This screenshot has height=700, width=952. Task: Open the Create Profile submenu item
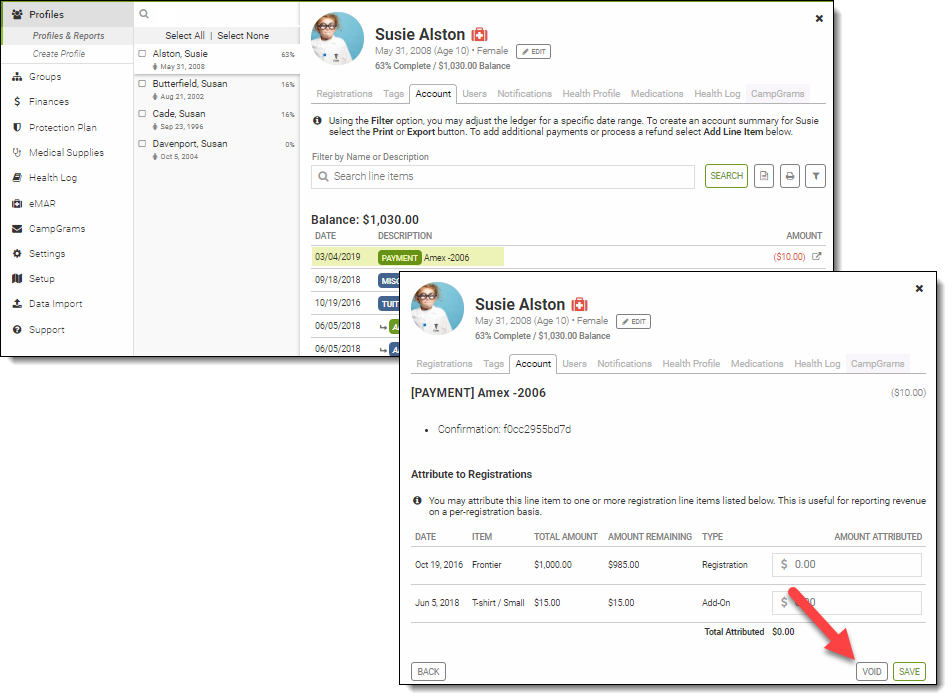tap(59, 54)
